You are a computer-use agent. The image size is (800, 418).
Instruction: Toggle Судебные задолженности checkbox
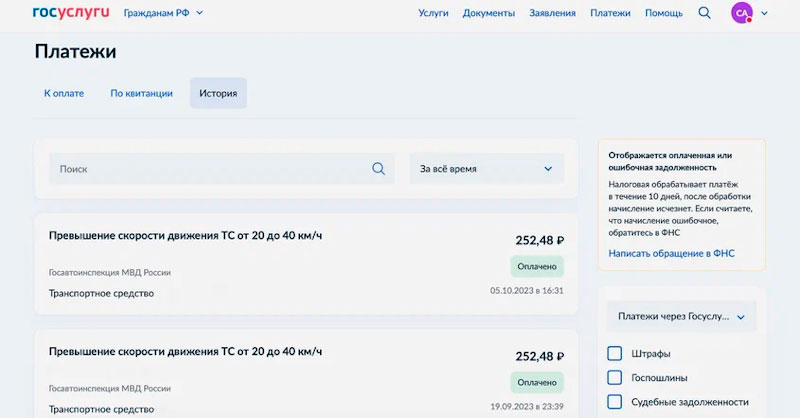click(615, 402)
